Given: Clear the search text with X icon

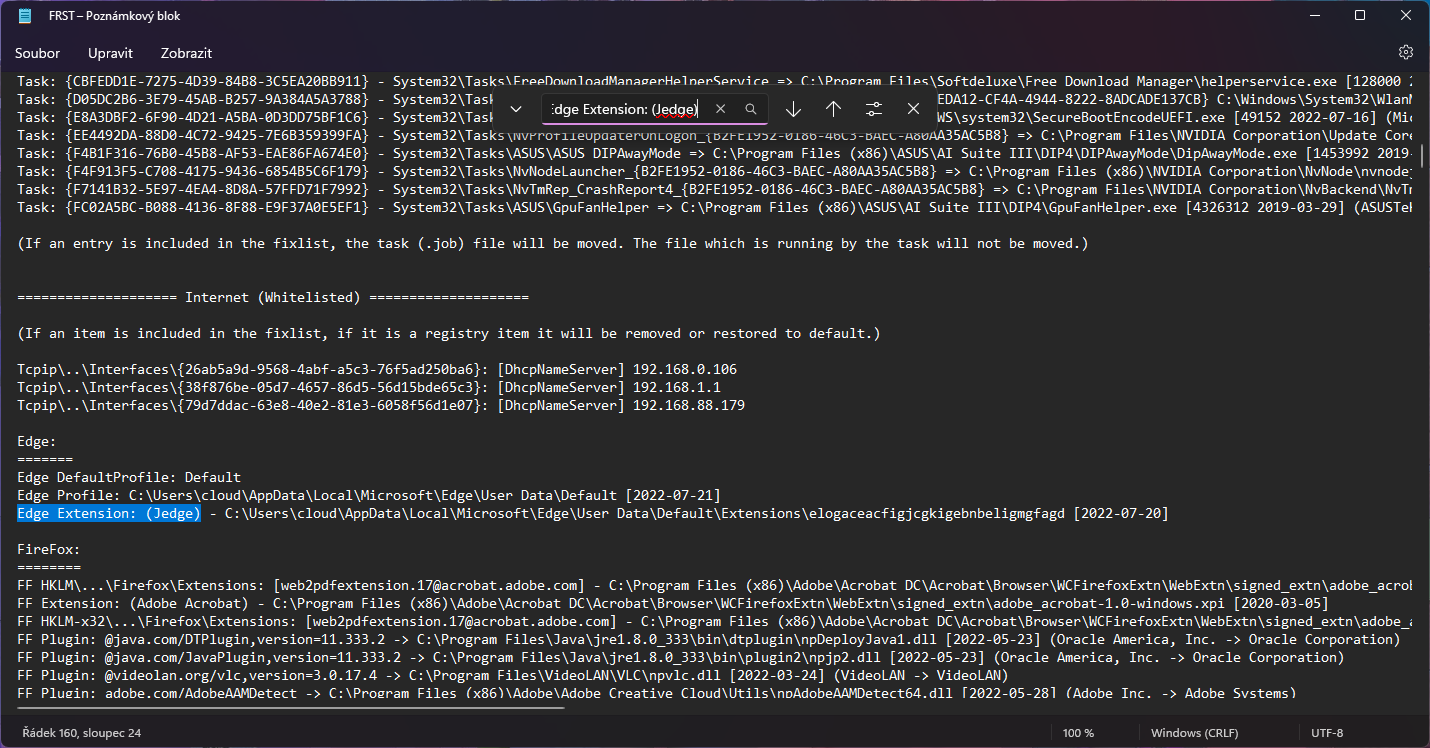Looking at the screenshot, I should [720, 109].
